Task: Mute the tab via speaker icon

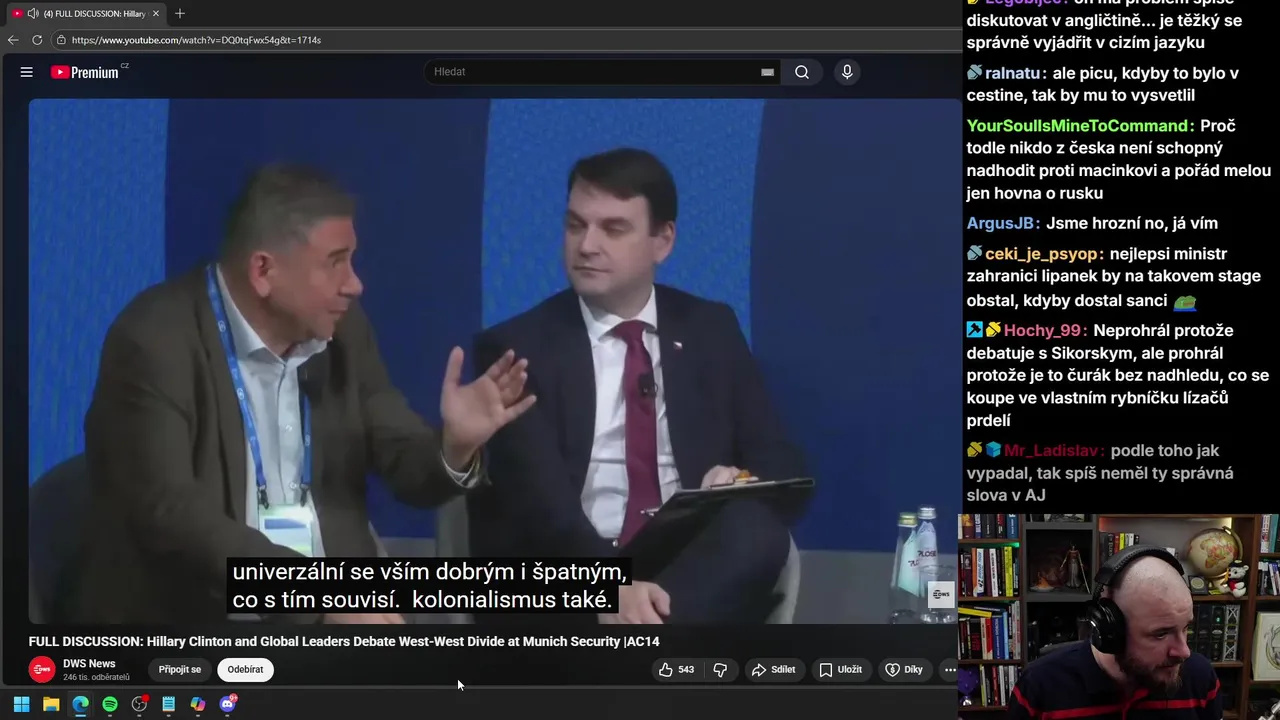Action: [33, 13]
